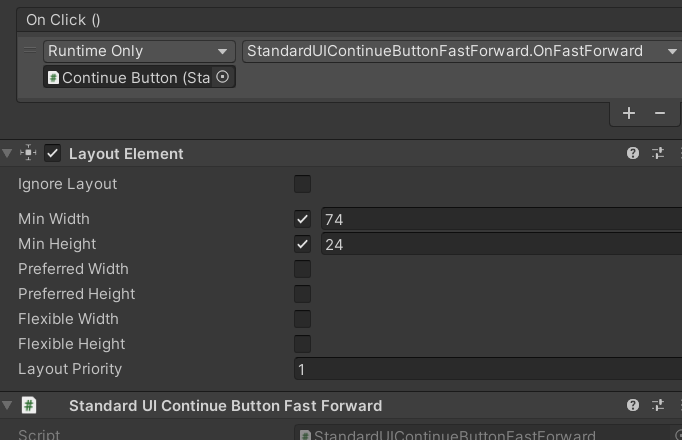Click the Min Height value field
Screen dimensions: 682x440
[501, 244]
